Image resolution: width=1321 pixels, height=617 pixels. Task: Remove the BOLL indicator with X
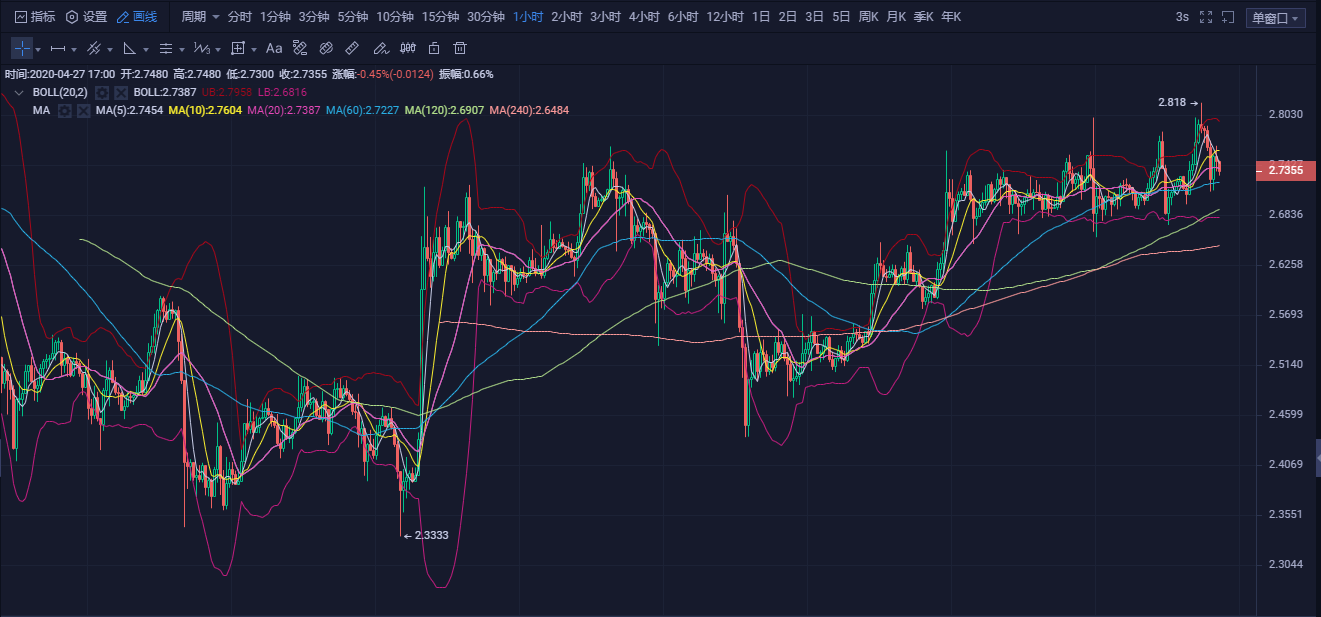coord(120,92)
